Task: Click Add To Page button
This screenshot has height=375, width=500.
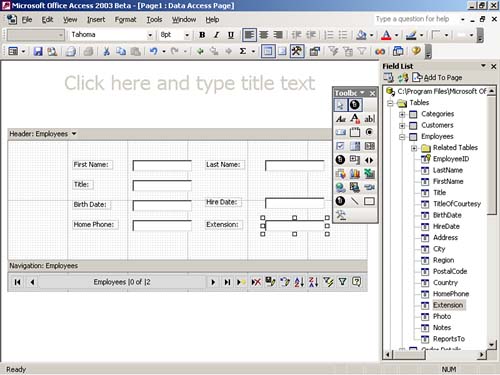Action: [437, 78]
